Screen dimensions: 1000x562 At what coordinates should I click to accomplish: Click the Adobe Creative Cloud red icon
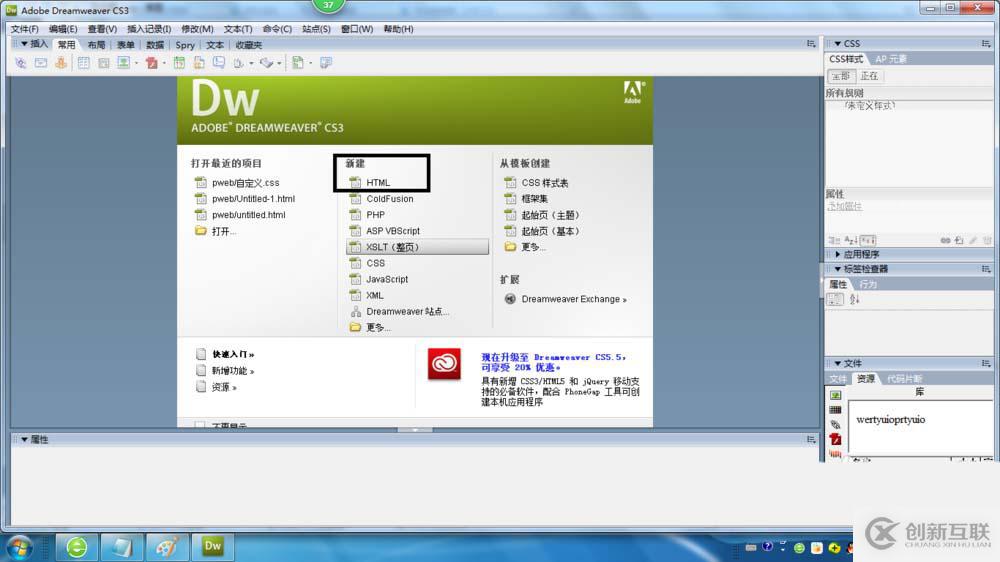[444, 364]
